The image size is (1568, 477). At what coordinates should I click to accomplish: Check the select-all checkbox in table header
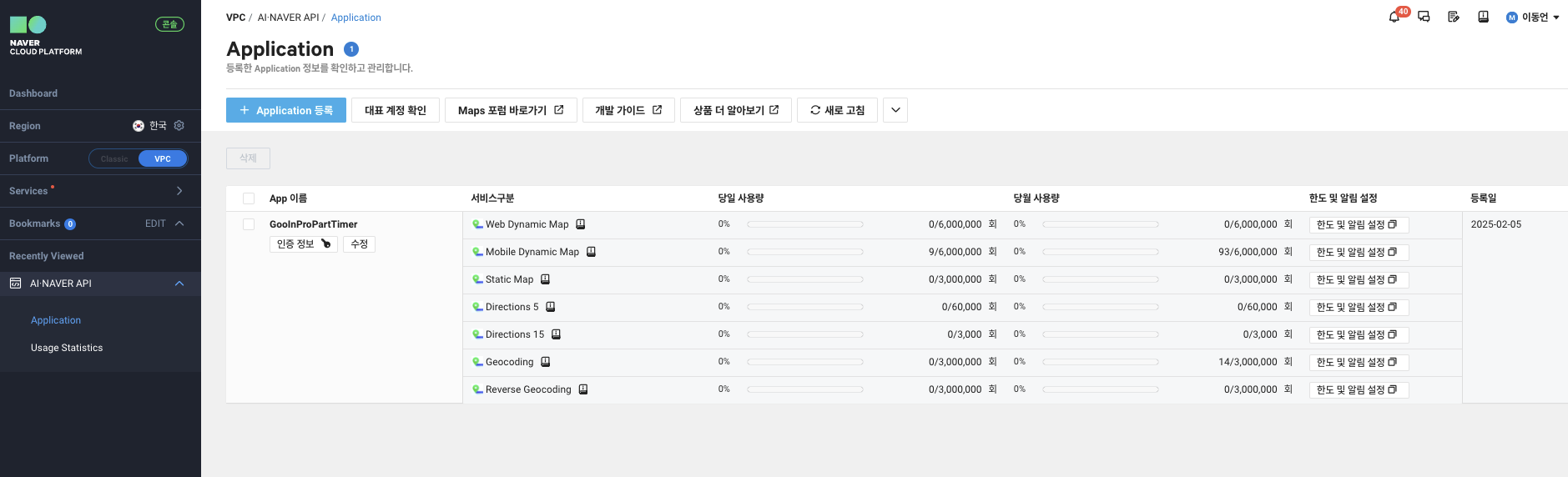(x=249, y=198)
